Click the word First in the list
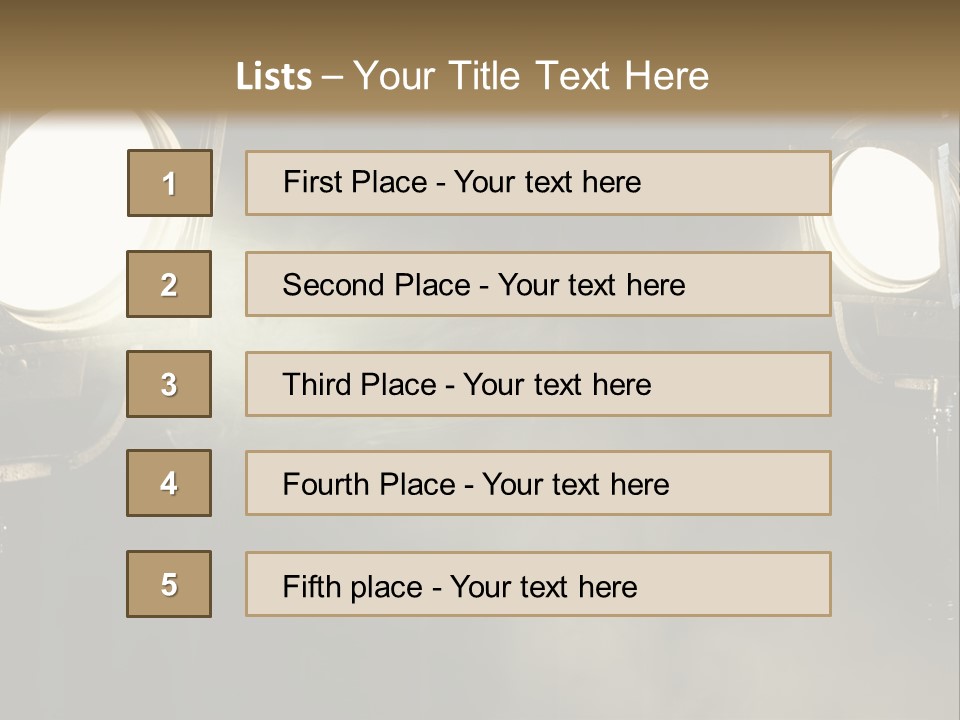Image resolution: width=960 pixels, height=720 pixels. tap(311, 182)
